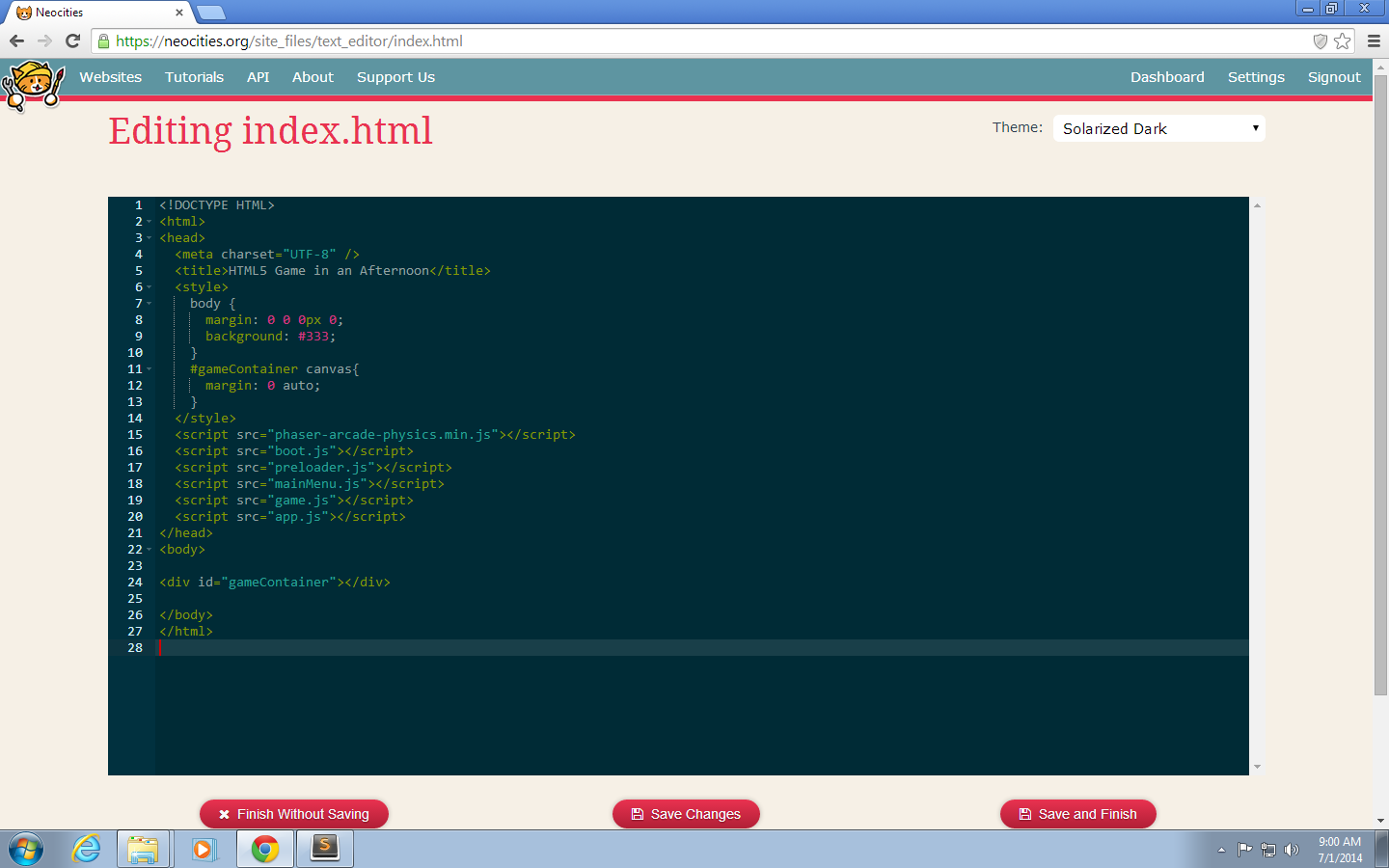This screenshot has height=868, width=1389.
Task: Collapse the head tag on line 3
Action: pyautogui.click(x=150, y=238)
